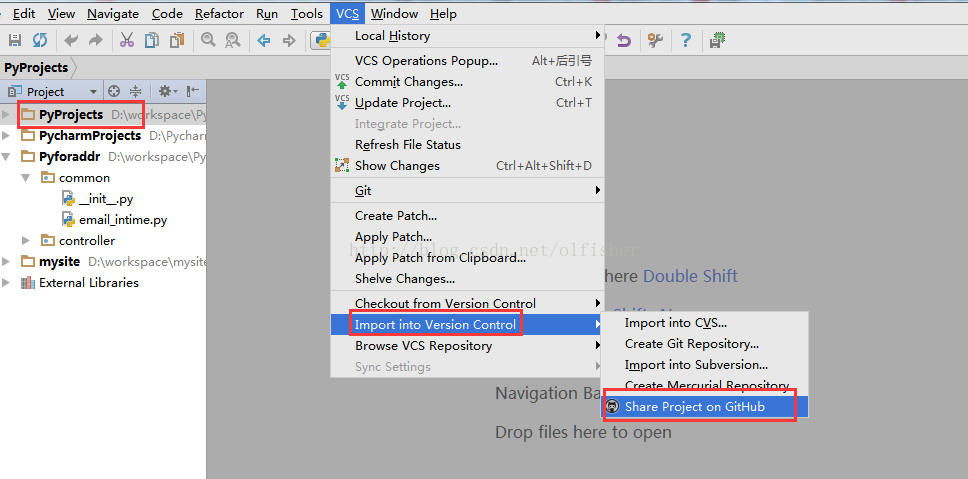This screenshot has width=968, height=479.
Task: Select Share Project on GitHub
Action: (x=704, y=406)
